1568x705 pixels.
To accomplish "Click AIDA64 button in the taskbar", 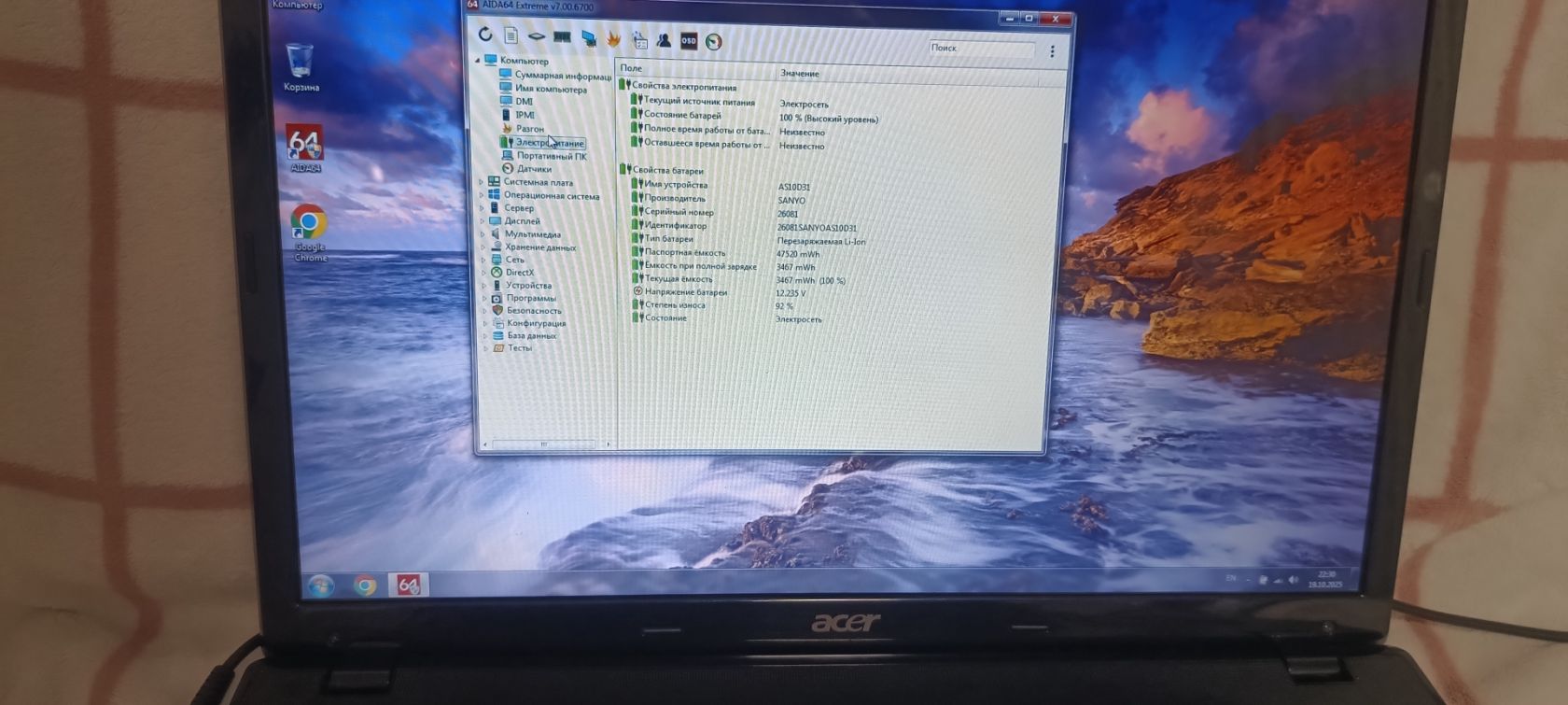I will [408, 585].
